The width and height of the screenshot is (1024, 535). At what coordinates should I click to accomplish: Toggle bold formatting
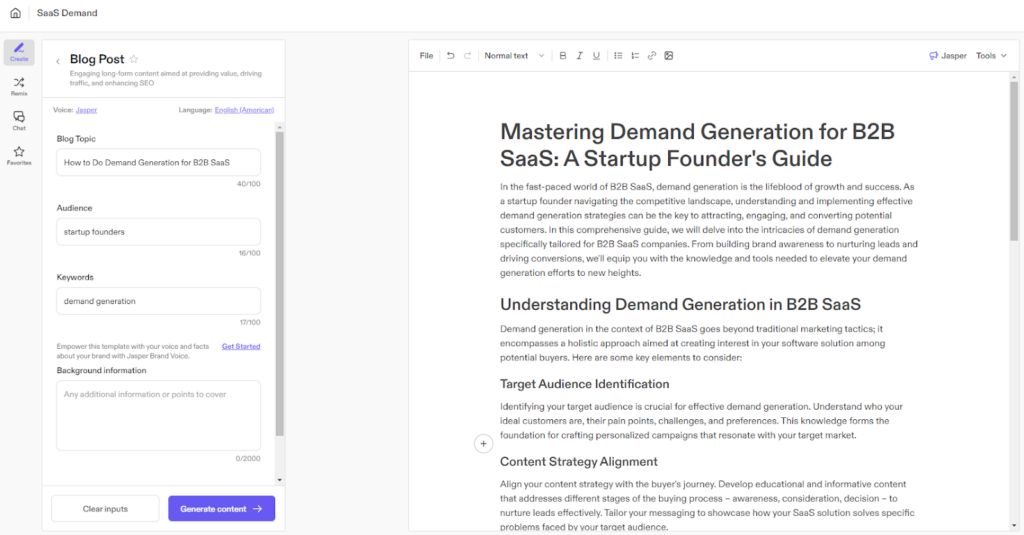(x=563, y=56)
